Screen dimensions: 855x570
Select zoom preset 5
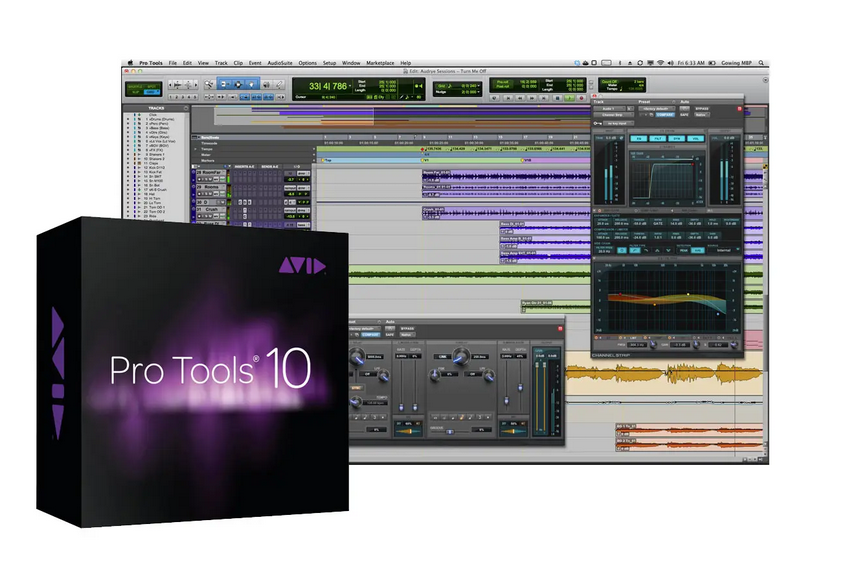195,97
